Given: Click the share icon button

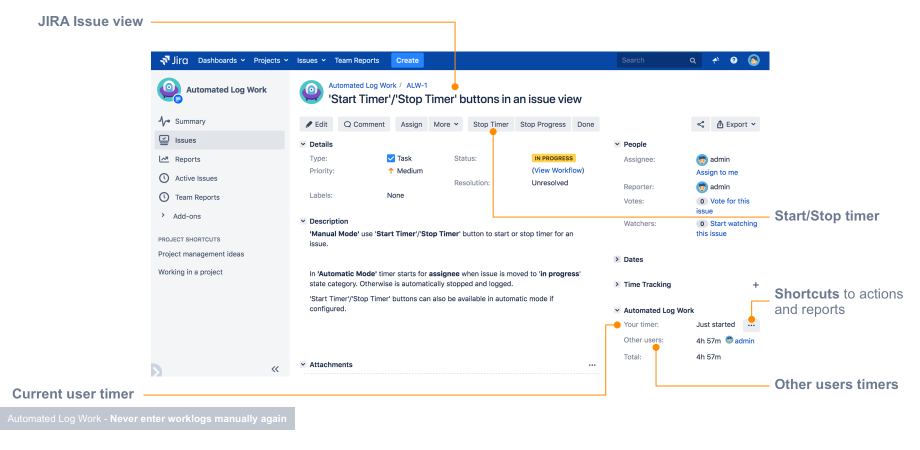Looking at the screenshot, I should pyautogui.click(x=700, y=124).
